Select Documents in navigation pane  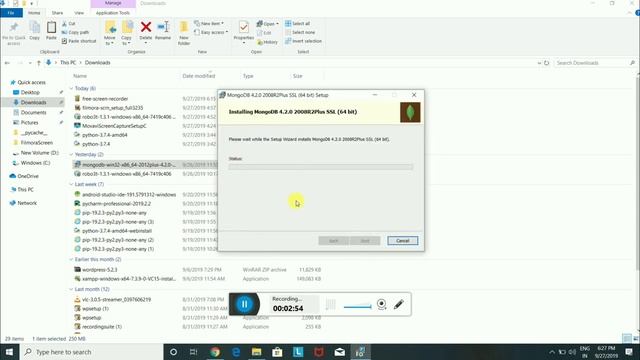click(x=33, y=113)
